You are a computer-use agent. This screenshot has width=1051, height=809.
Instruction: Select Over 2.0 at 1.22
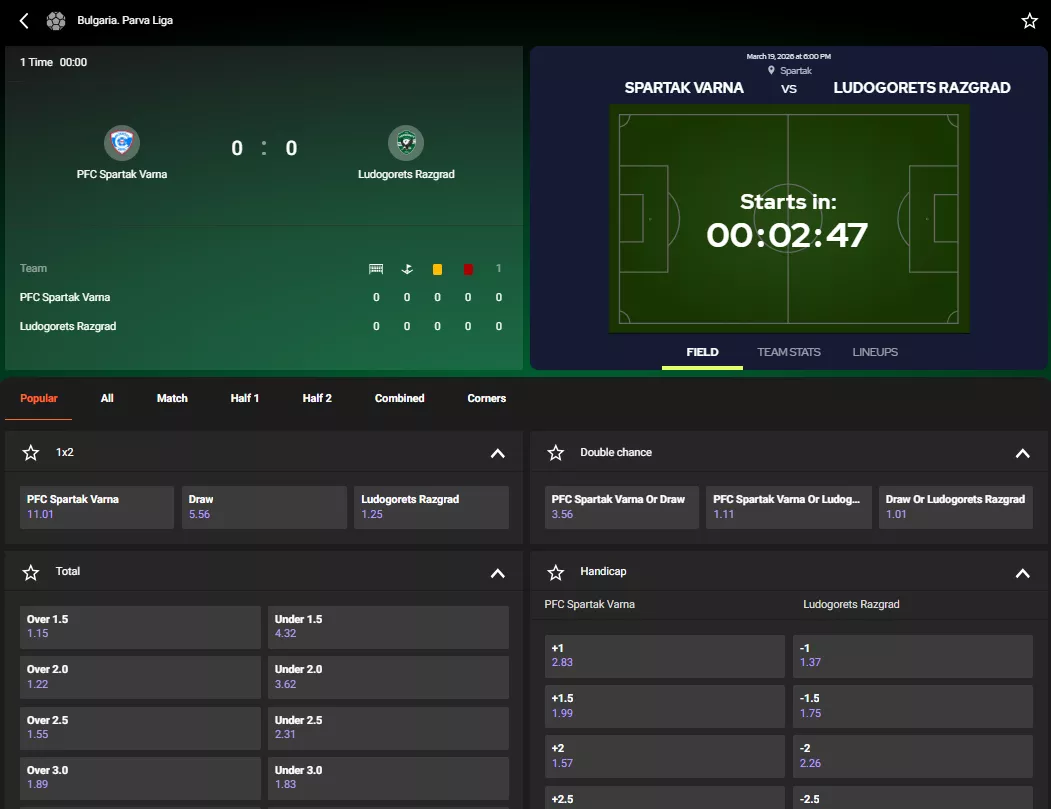(x=140, y=677)
